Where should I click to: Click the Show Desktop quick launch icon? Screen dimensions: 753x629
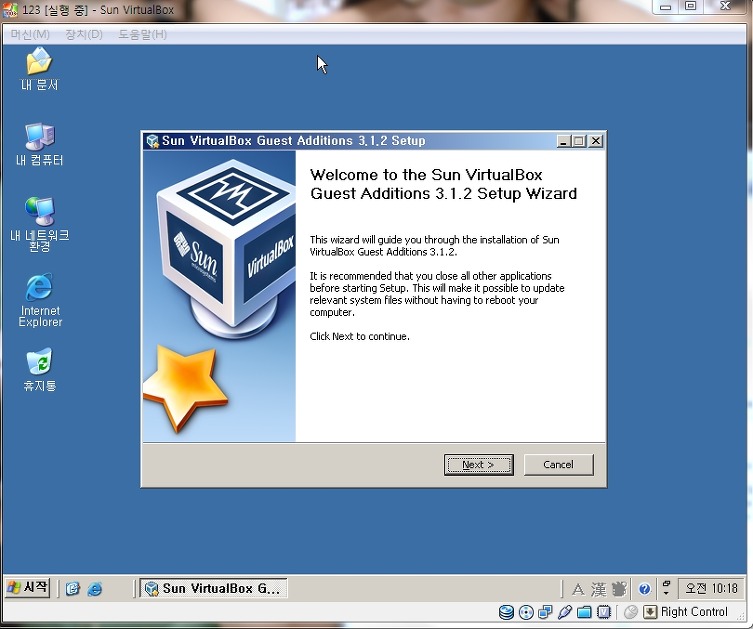point(73,589)
